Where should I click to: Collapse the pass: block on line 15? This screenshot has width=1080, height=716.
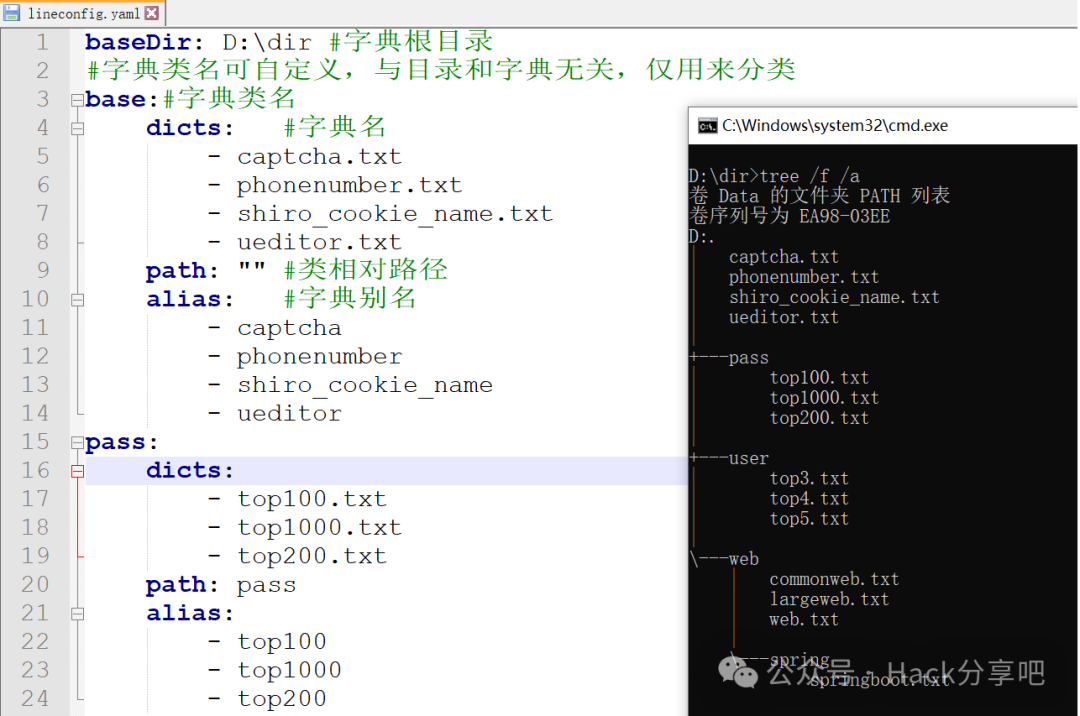point(78,442)
